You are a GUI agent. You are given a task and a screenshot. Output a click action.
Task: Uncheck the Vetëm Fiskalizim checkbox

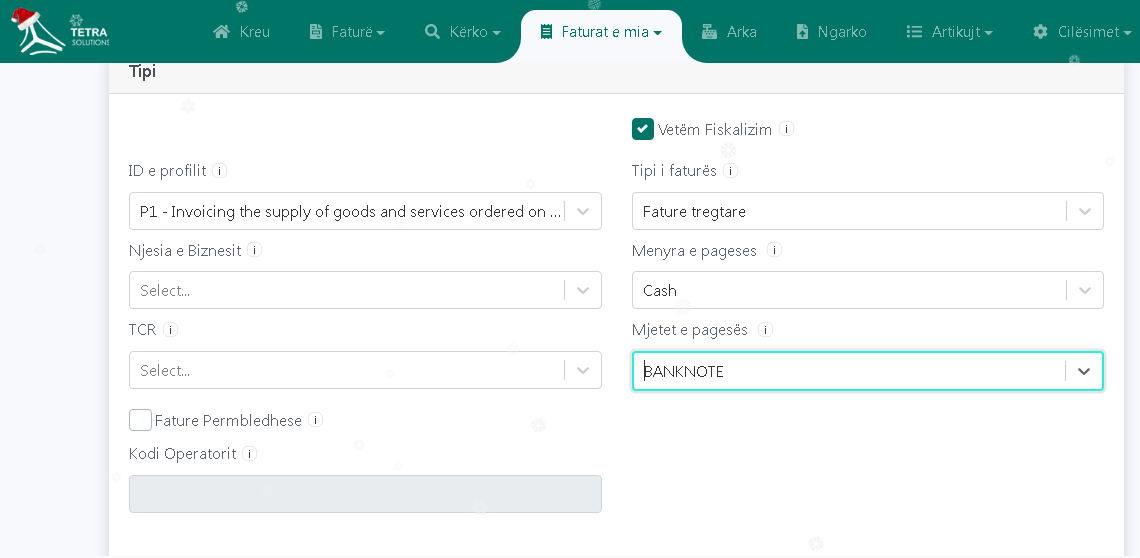[643, 129]
